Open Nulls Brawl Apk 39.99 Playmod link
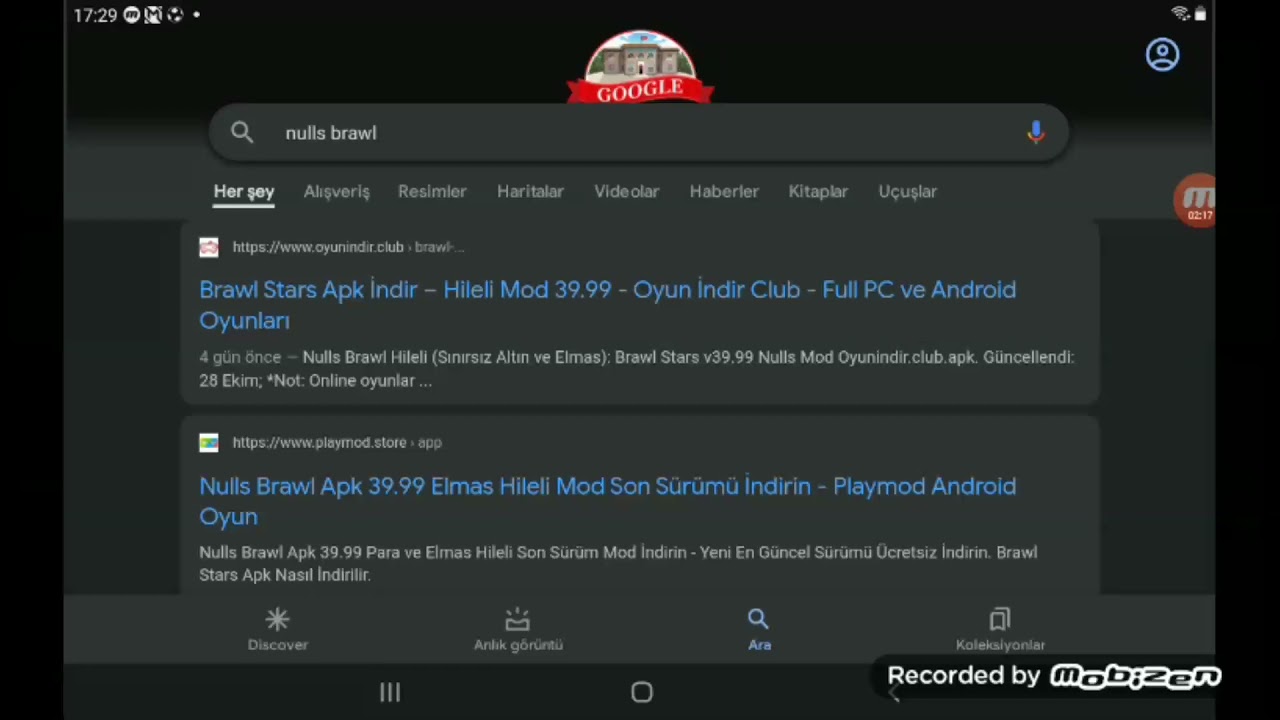 coord(607,501)
